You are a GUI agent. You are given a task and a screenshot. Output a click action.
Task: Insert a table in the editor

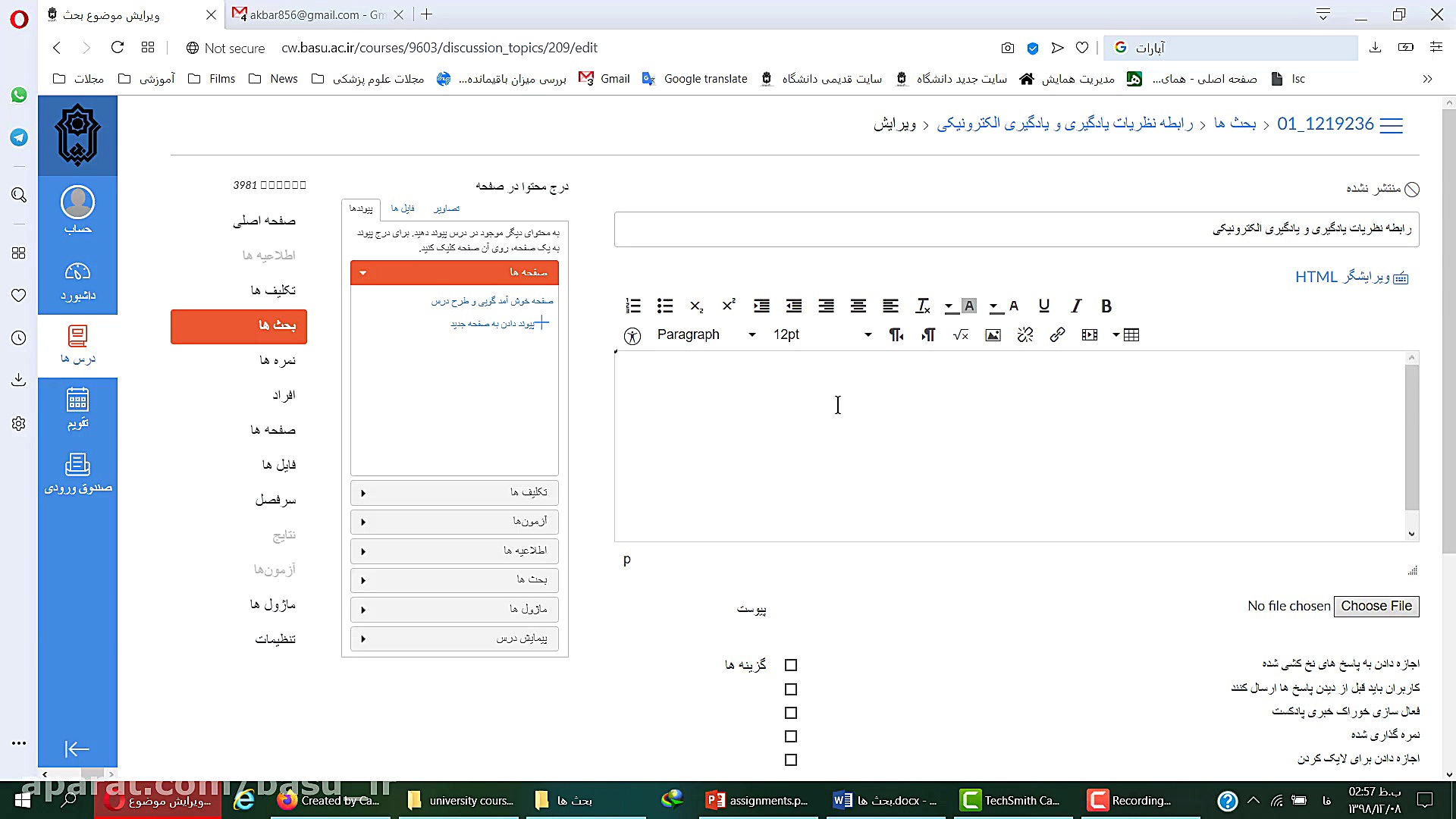pyautogui.click(x=1131, y=334)
